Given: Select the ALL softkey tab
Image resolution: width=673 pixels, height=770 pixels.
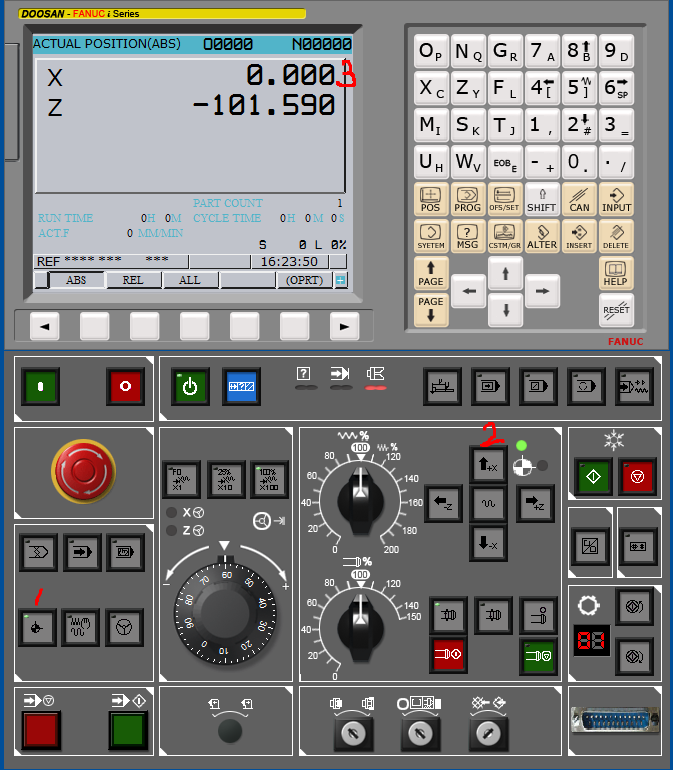Looking at the screenshot, I should [x=190, y=280].
